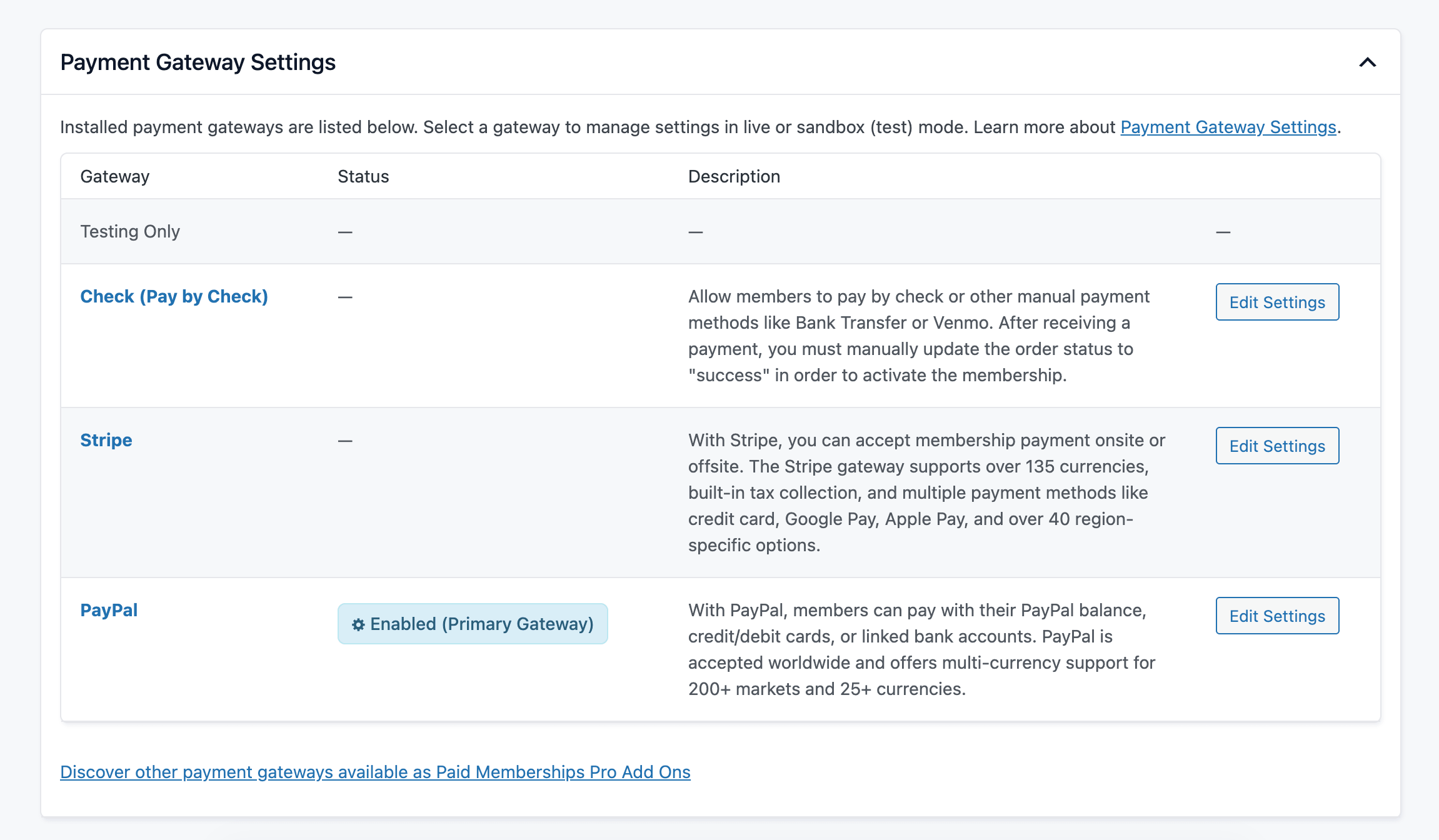1439x840 pixels.
Task: Select the Stripe gateway link
Action: coord(106,440)
